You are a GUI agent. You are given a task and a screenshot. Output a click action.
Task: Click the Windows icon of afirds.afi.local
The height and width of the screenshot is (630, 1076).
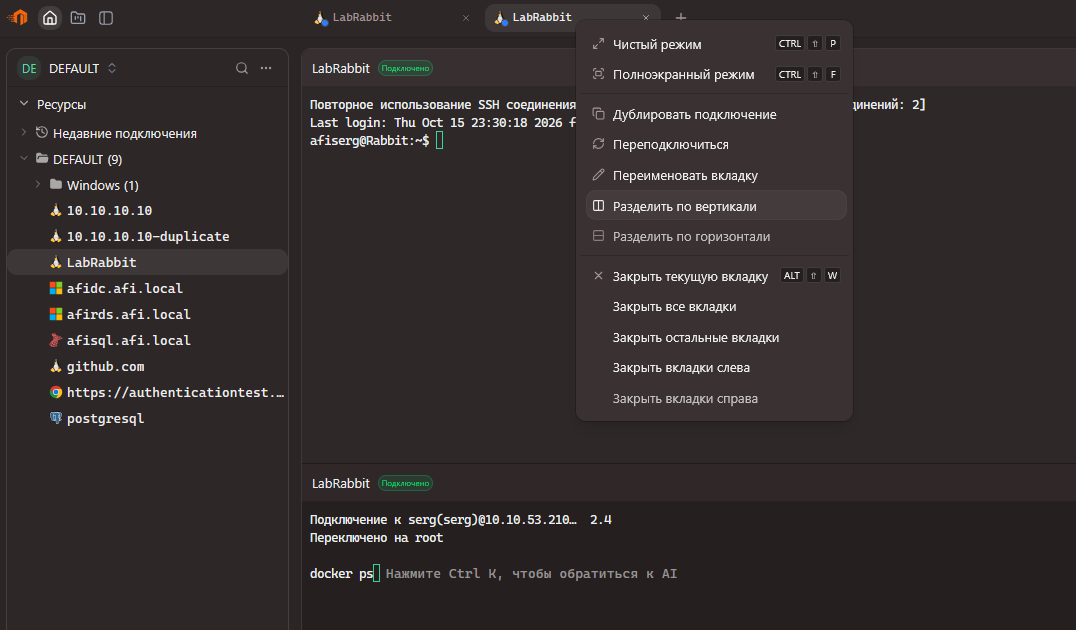point(56,314)
